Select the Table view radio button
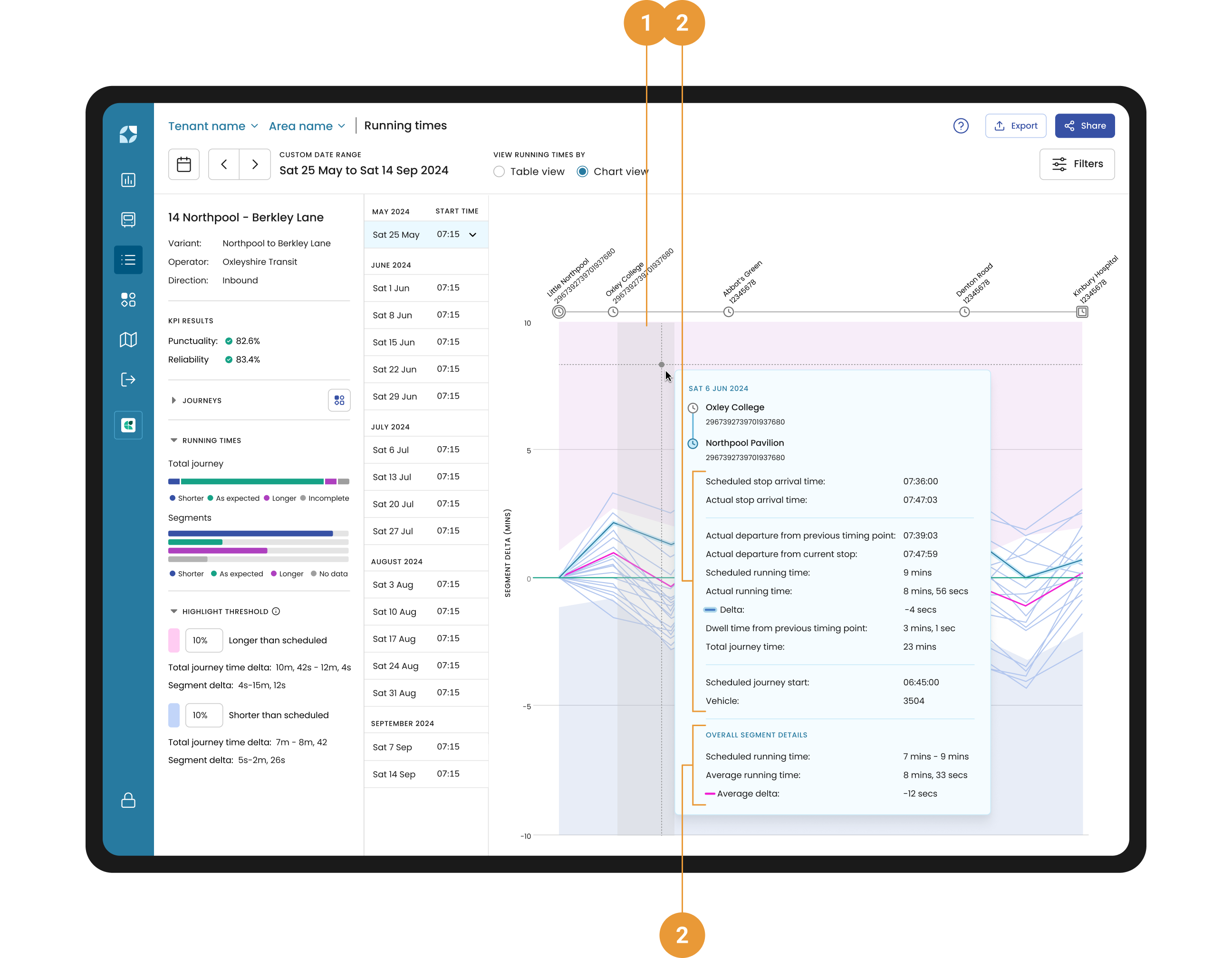The image size is (1232, 958). [x=499, y=172]
